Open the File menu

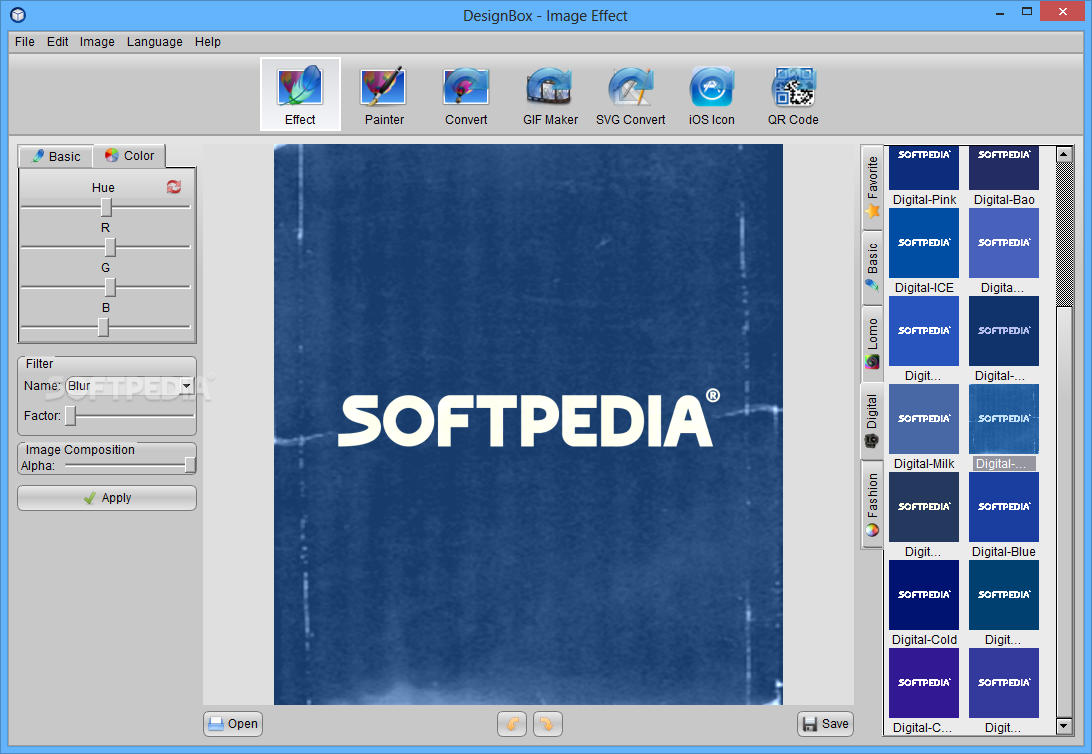(x=24, y=42)
